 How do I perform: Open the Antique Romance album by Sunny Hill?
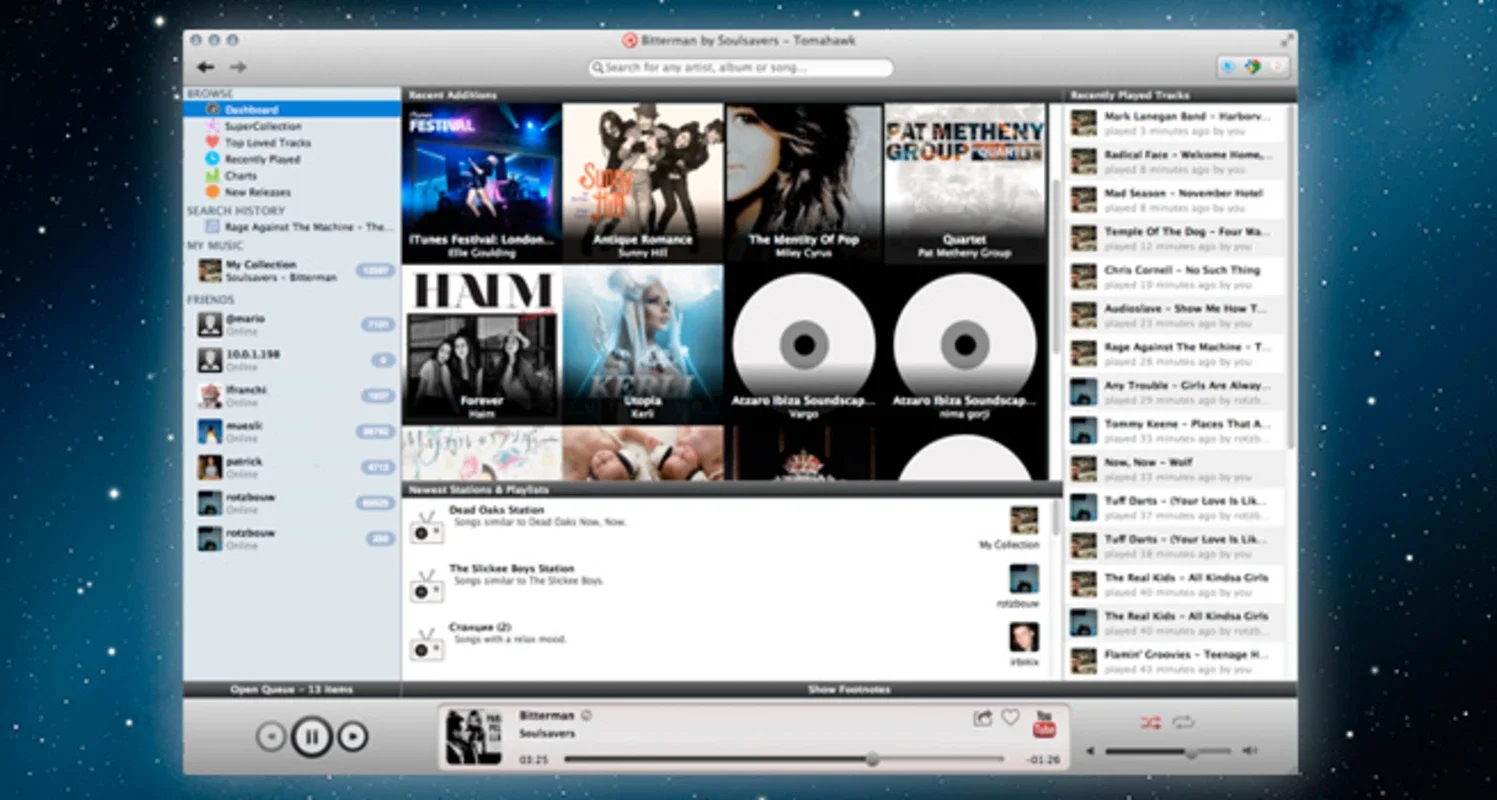pyautogui.click(x=643, y=183)
